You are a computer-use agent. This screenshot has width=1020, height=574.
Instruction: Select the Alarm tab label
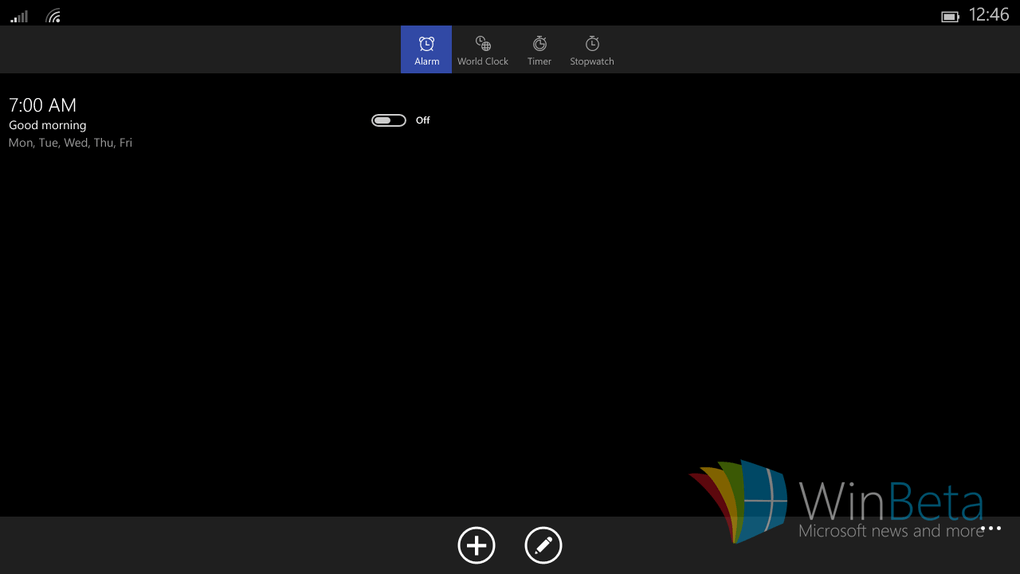(427, 62)
